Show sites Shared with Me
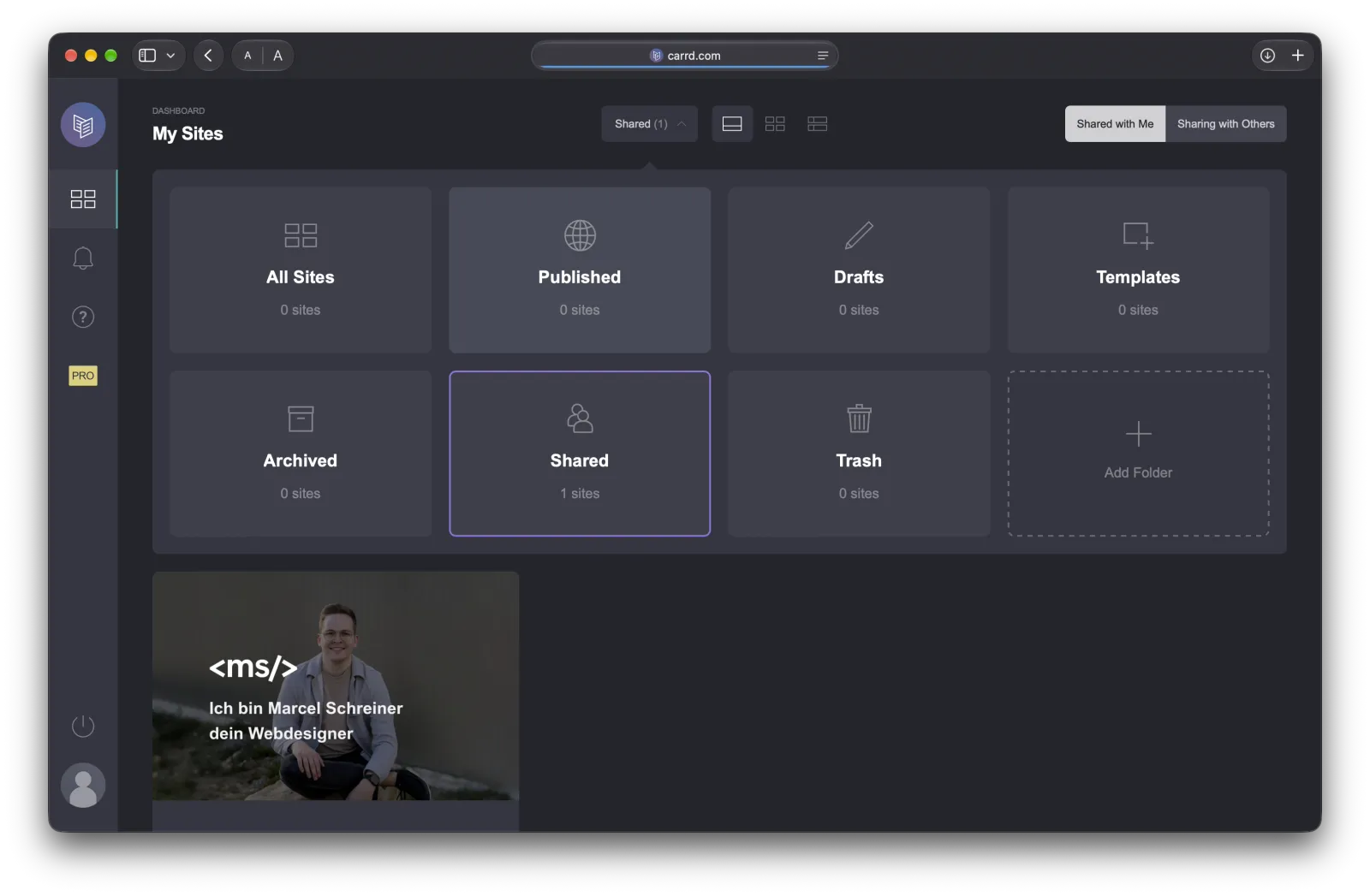This screenshot has width=1370, height=896. pyautogui.click(x=1115, y=124)
